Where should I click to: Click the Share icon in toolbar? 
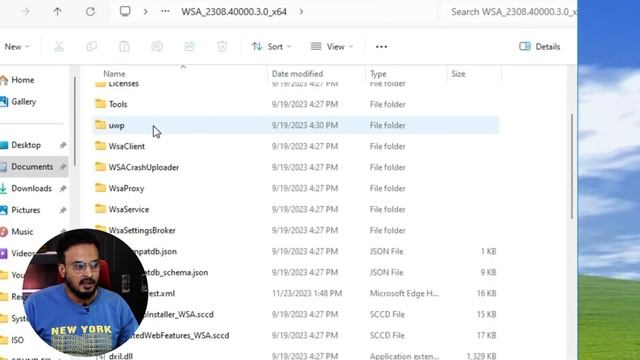pyautogui.click(x=189, y=47)
